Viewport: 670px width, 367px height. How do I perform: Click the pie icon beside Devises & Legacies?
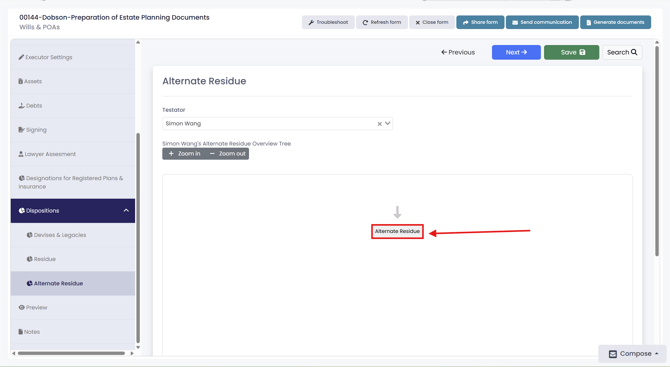29,235
